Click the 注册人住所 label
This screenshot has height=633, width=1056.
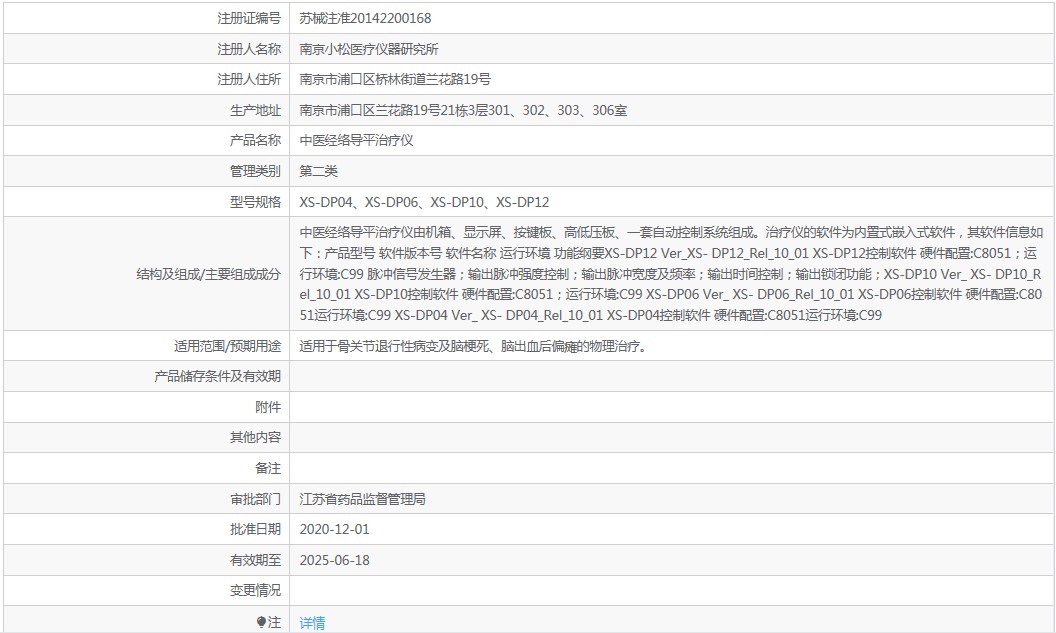(249, 79)
